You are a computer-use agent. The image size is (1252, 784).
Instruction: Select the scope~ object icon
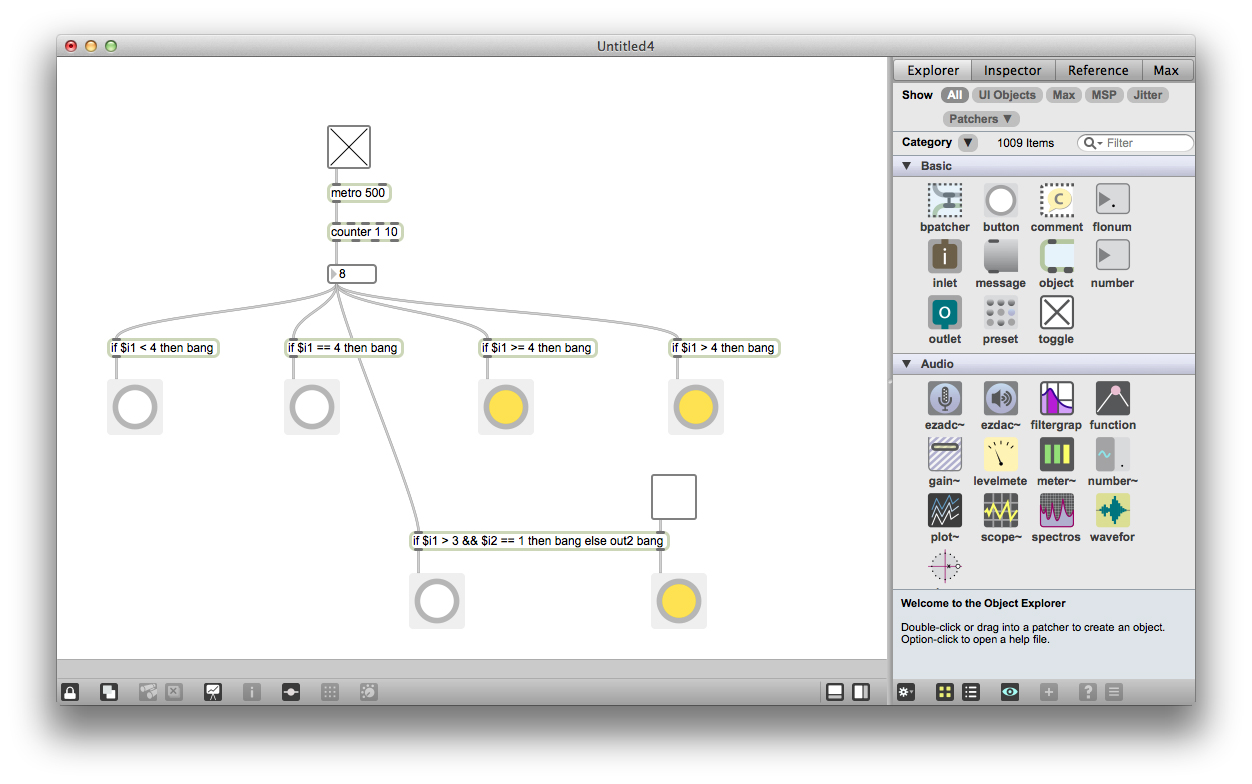pos(1001,510)
